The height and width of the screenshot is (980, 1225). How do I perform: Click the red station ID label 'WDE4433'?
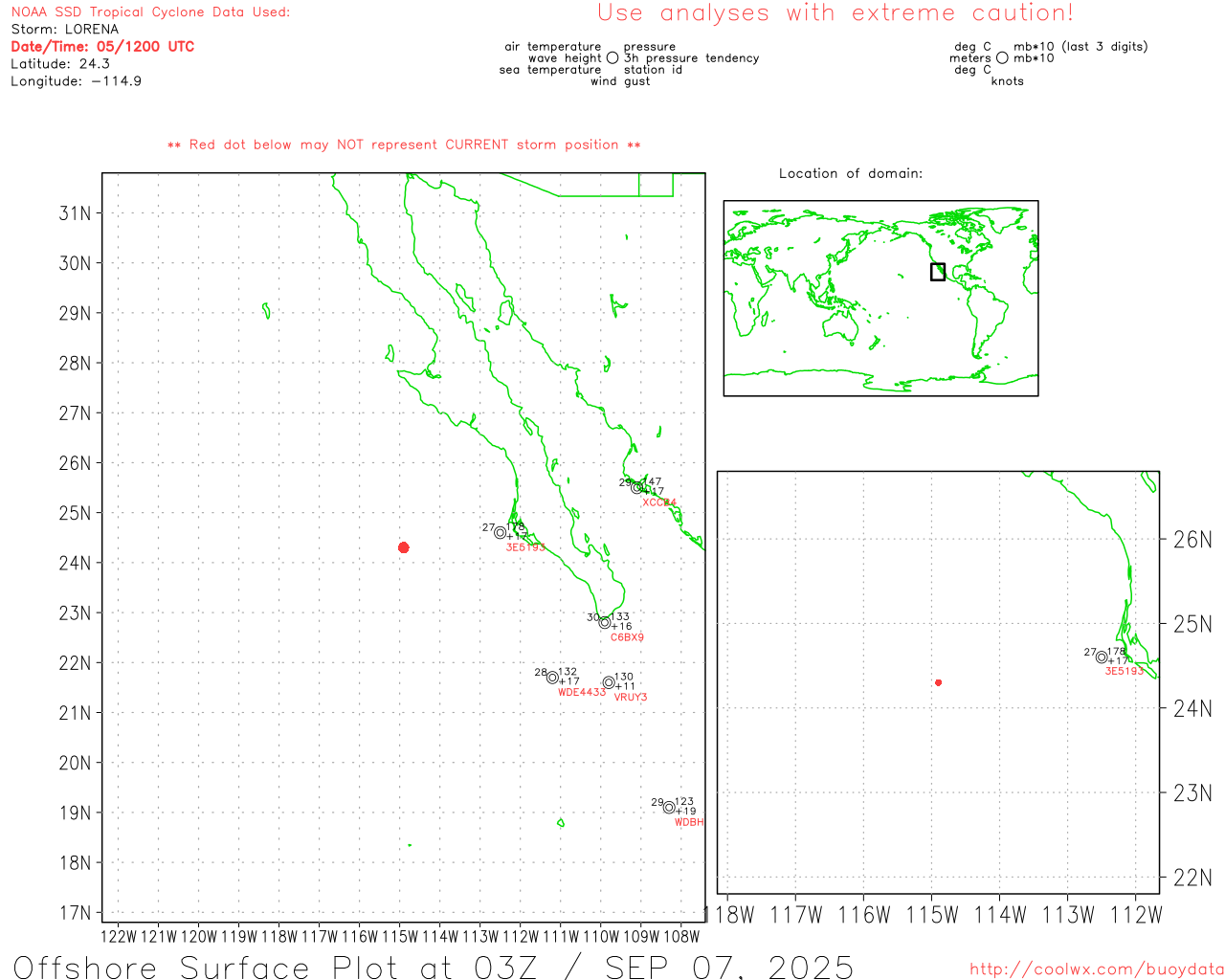click(x=582, y=692)
